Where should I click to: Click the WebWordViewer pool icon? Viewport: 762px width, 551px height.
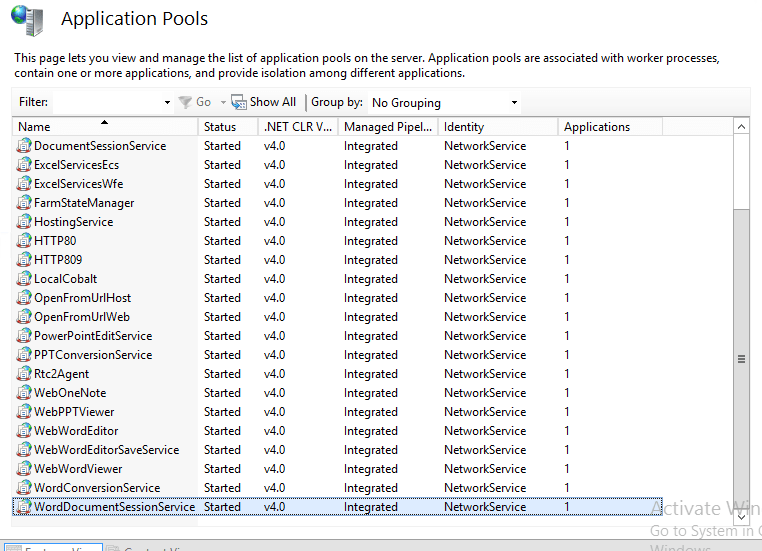(x=24, y=468)
